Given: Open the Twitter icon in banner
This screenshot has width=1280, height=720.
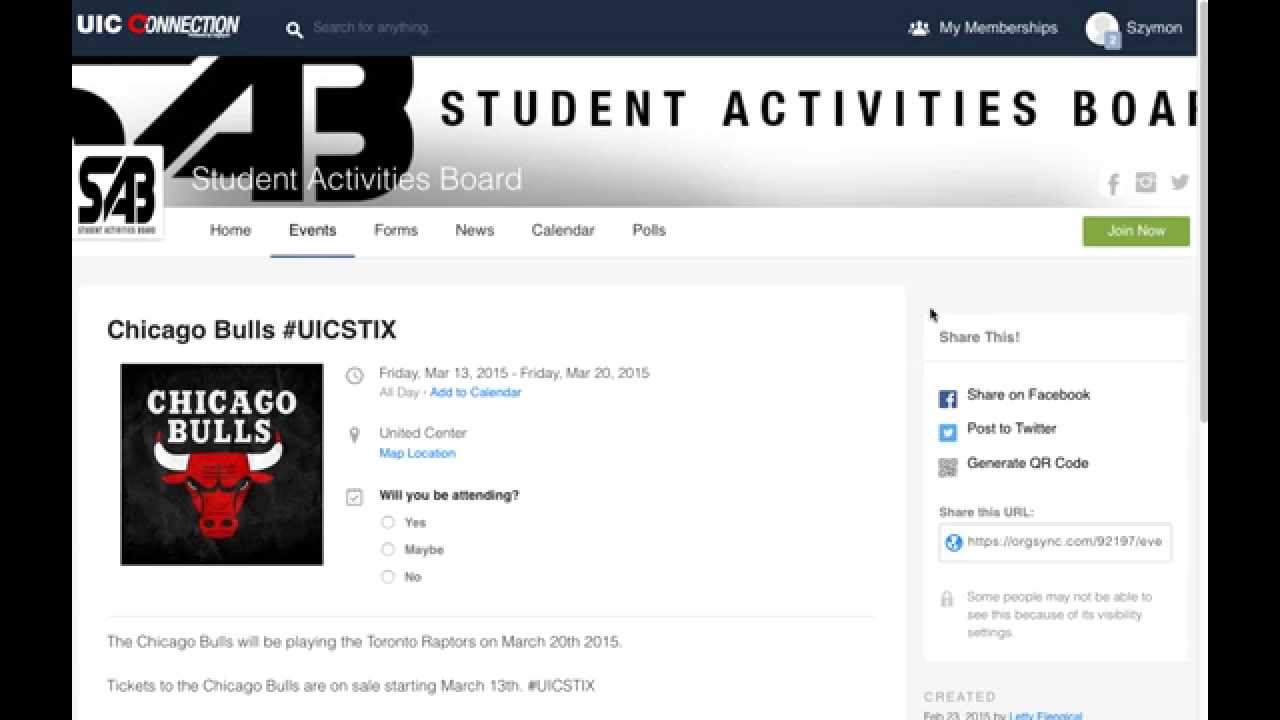Looking at the screenshot, I should tap(1180, 182).
